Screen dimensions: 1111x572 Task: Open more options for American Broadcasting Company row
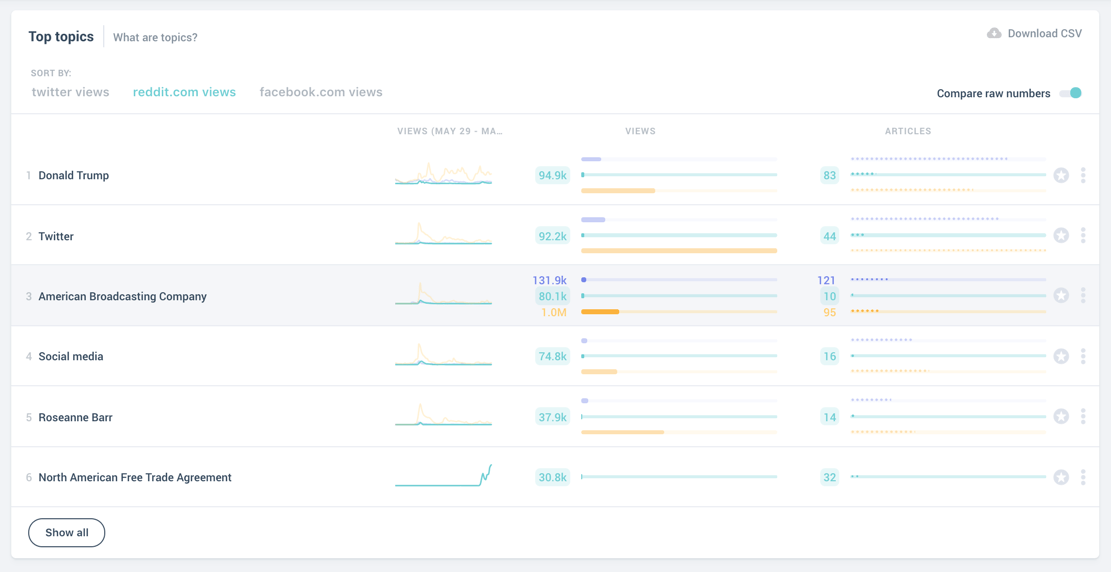(1083, 296)
